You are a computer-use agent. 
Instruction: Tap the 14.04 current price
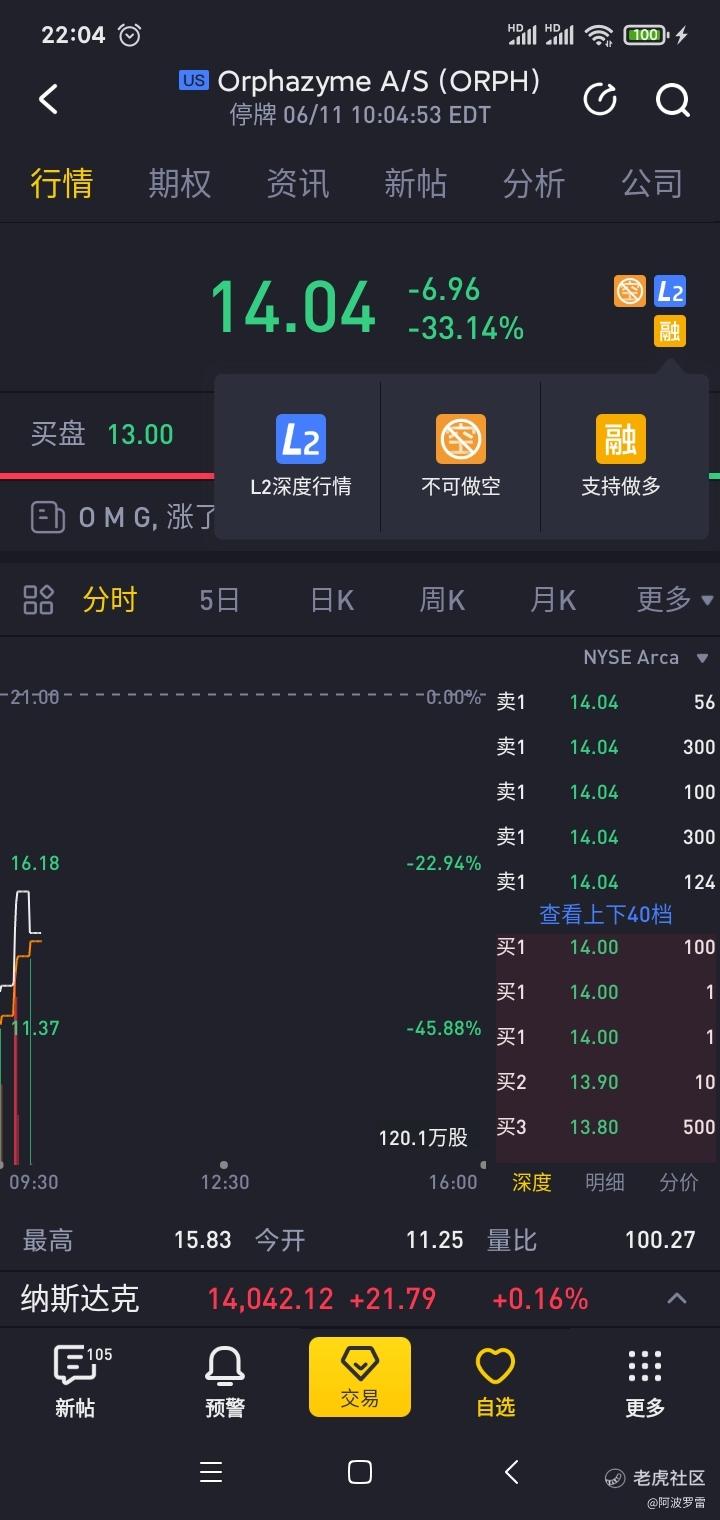[x=292, y=307]
